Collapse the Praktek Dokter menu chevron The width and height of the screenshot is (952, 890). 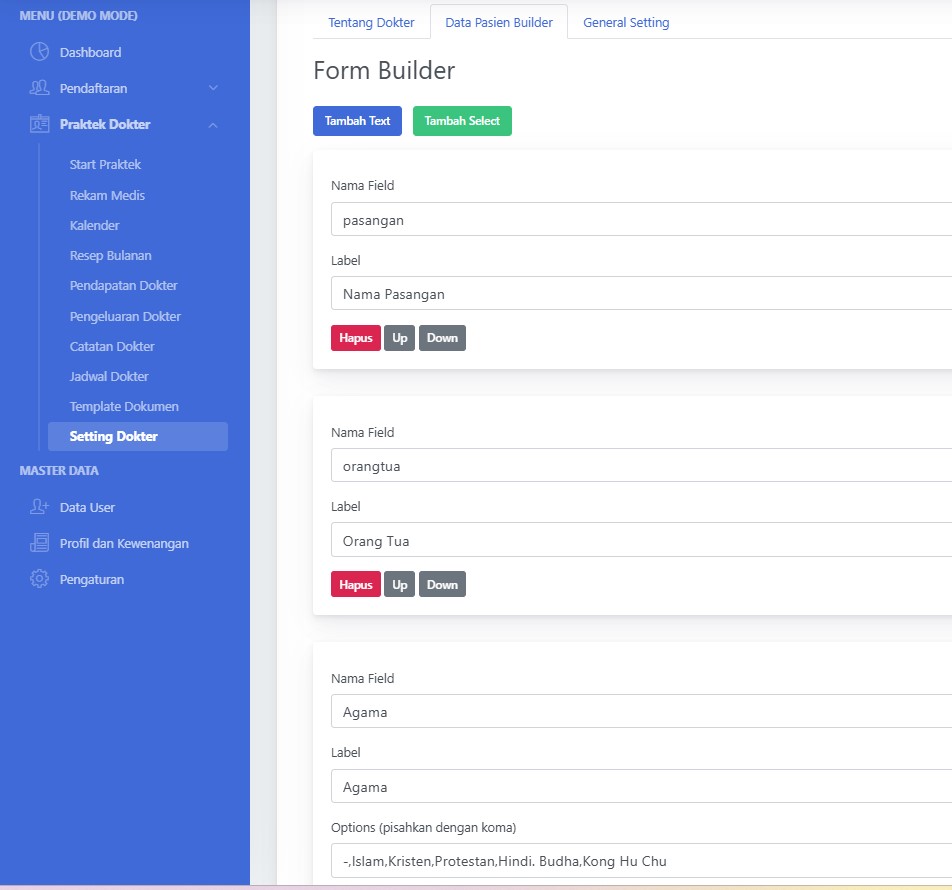[213, 124]
